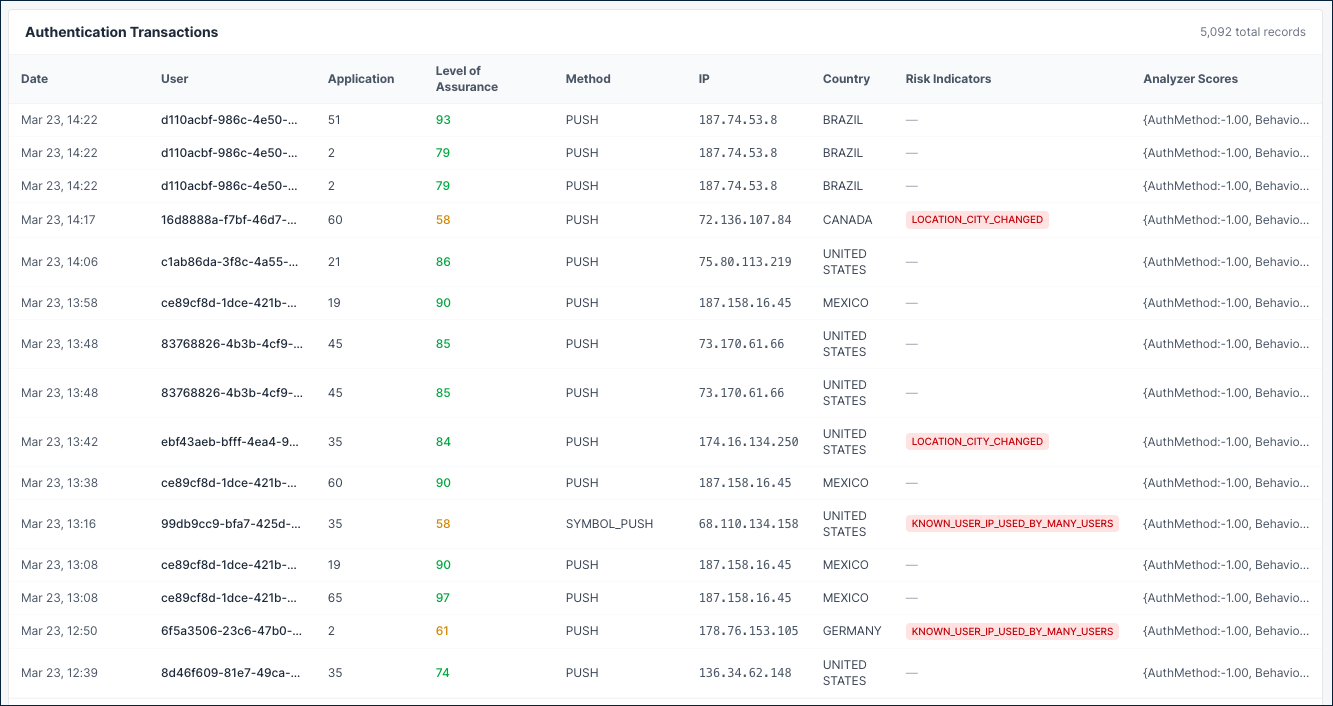The width and height of the screenshot is (1333, 706).
Task: Click the LOCATION_CITY_CHANGED badge on Canada row
Action: click(977, 219)
